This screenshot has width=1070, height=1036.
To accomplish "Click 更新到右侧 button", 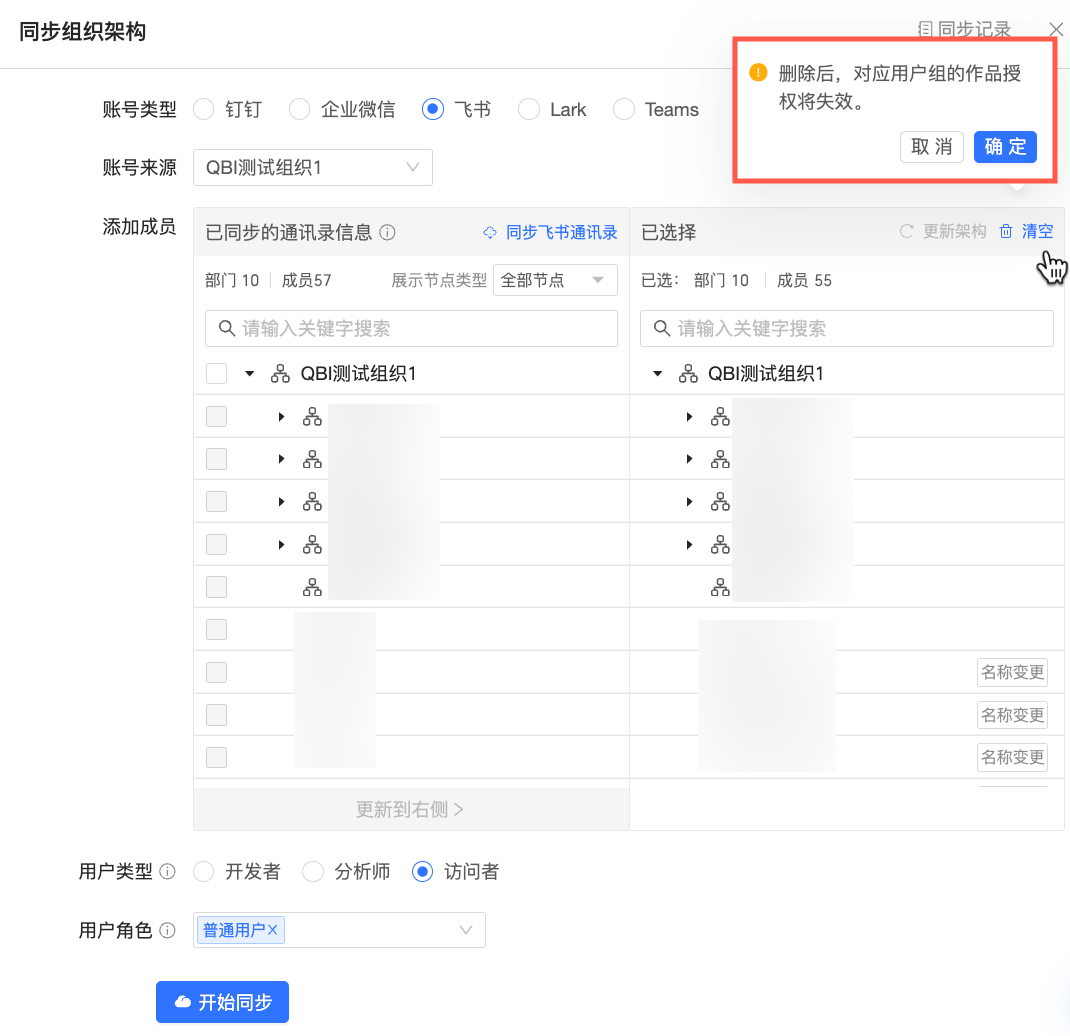I will coord(411,809).
